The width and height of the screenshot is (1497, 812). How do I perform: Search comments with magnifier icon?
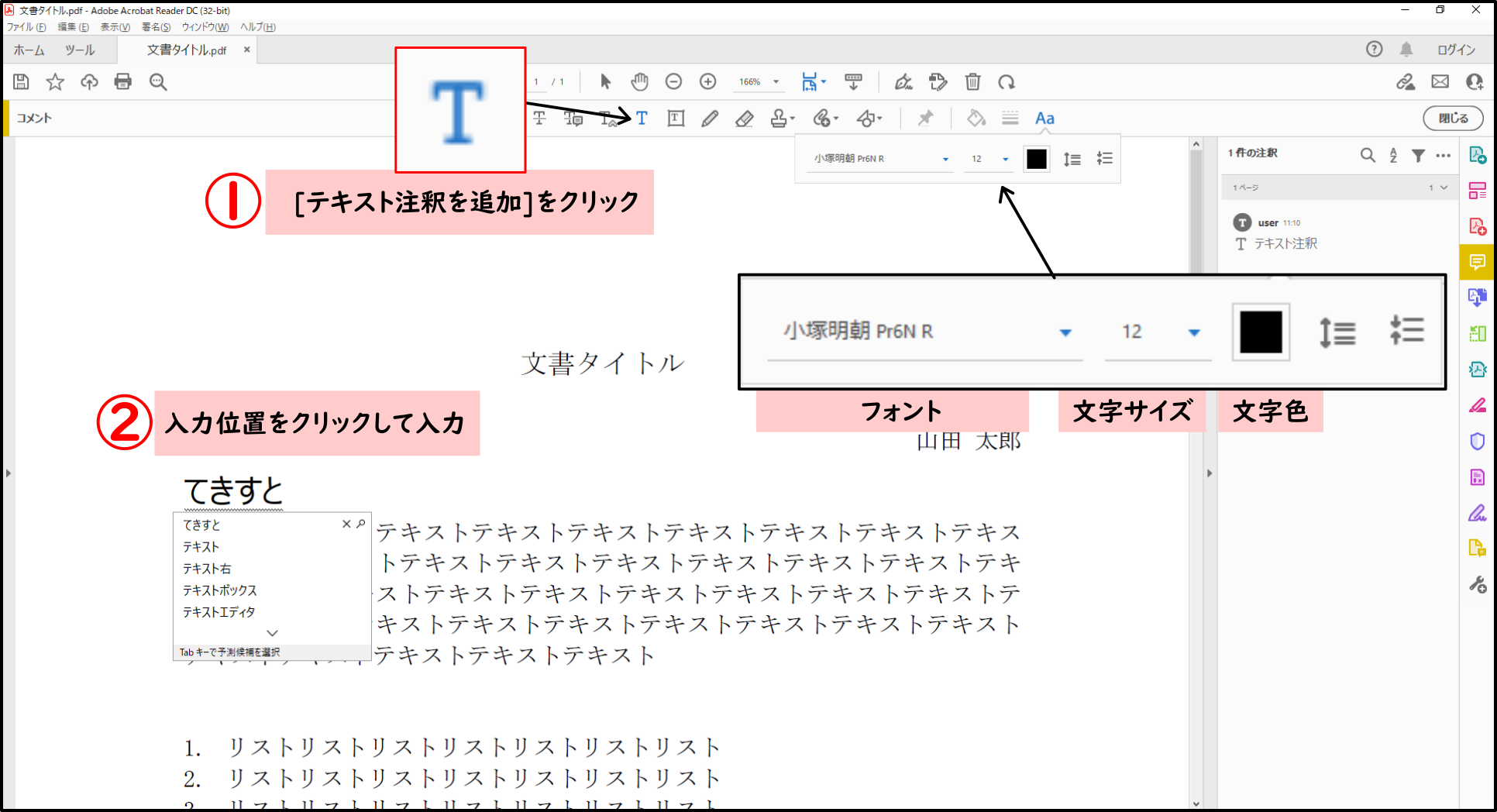pos(1368,155)
